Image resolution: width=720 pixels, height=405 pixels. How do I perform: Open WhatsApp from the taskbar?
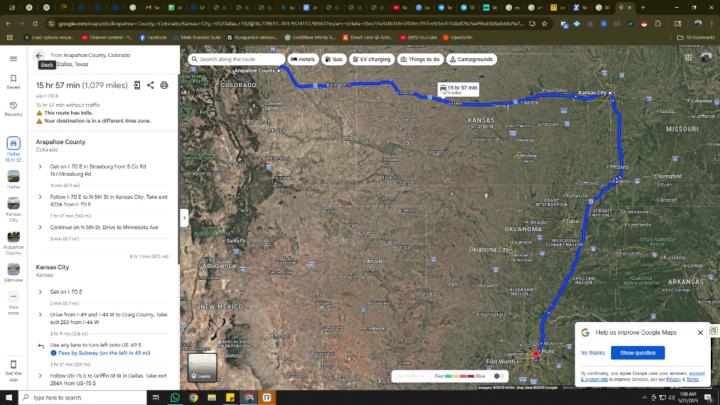[x=175, y=397]
